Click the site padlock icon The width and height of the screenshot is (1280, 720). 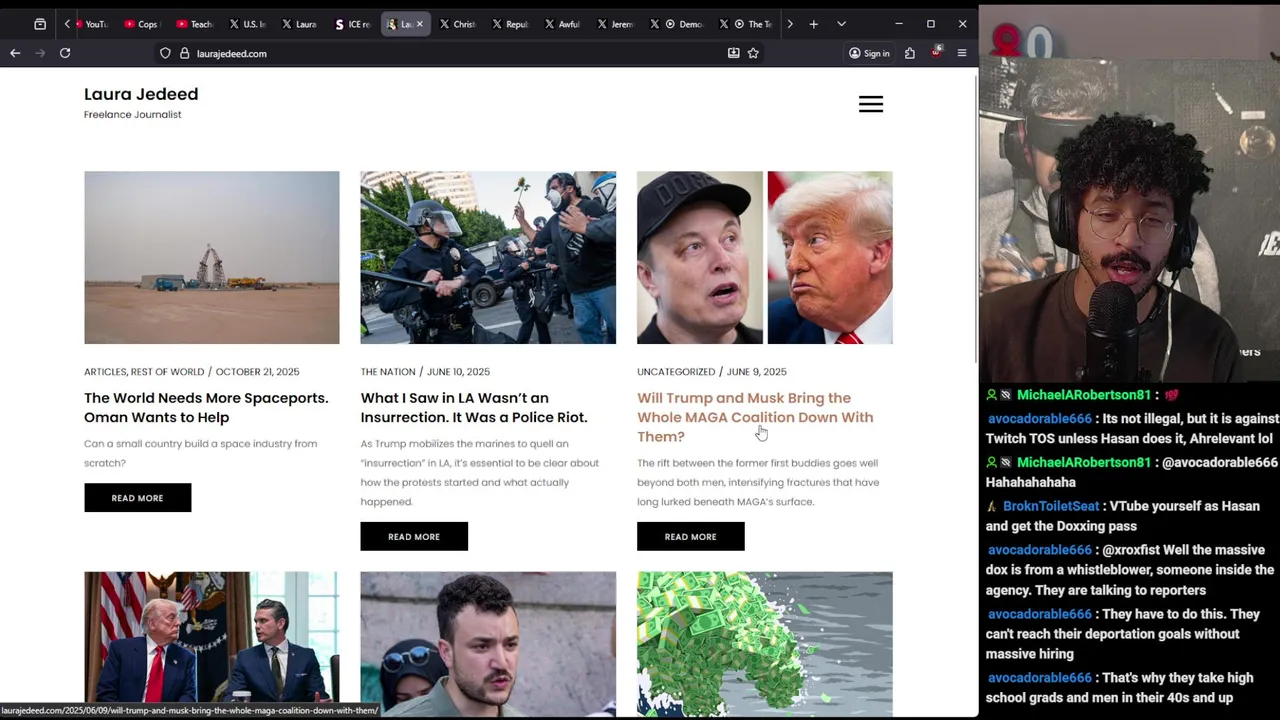coord(184,53)
